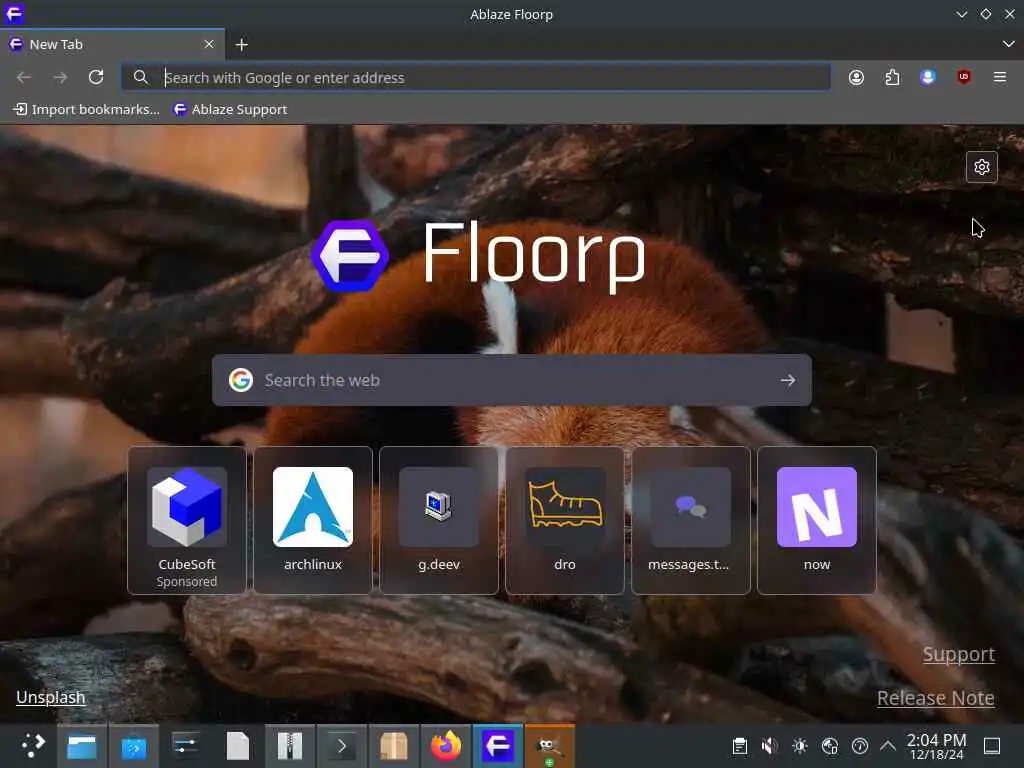Open the g.deev shortcut tile
The image size is (1024, 768).
point(439,520)
